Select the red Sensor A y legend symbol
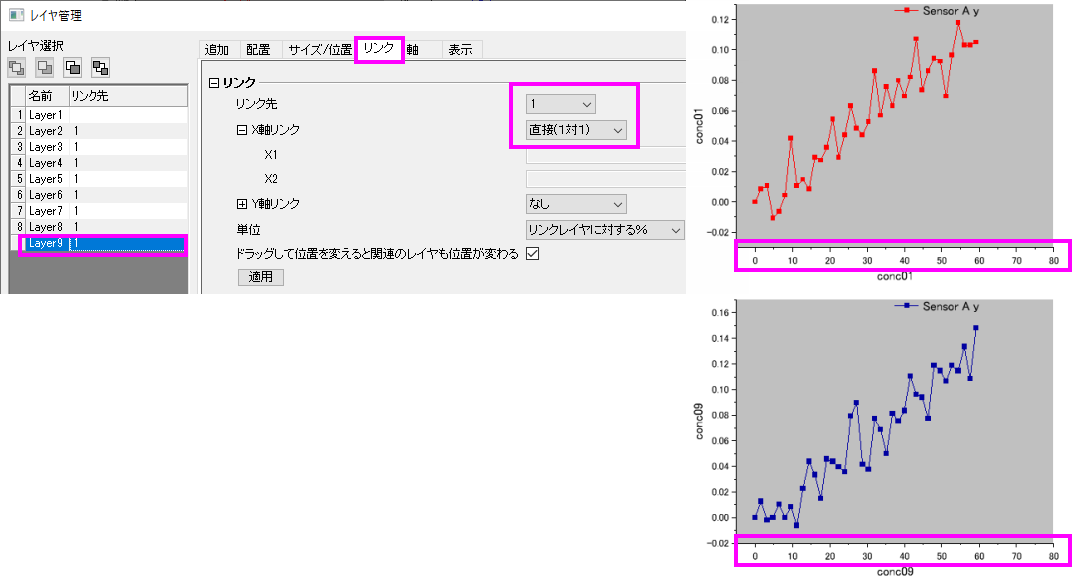 pos(907,11)
